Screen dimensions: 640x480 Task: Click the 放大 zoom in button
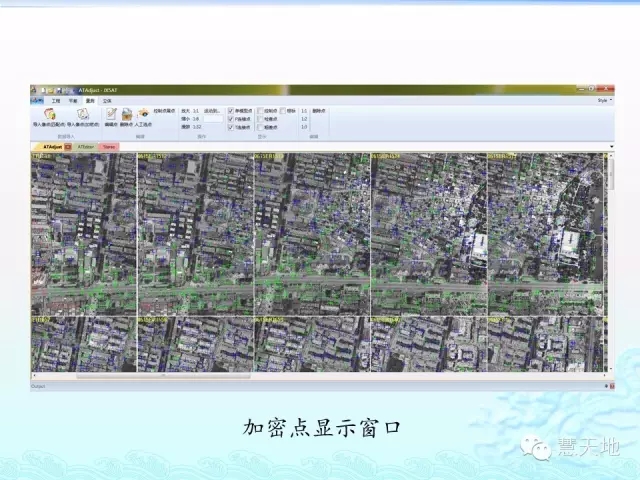(x=186, y=110)
